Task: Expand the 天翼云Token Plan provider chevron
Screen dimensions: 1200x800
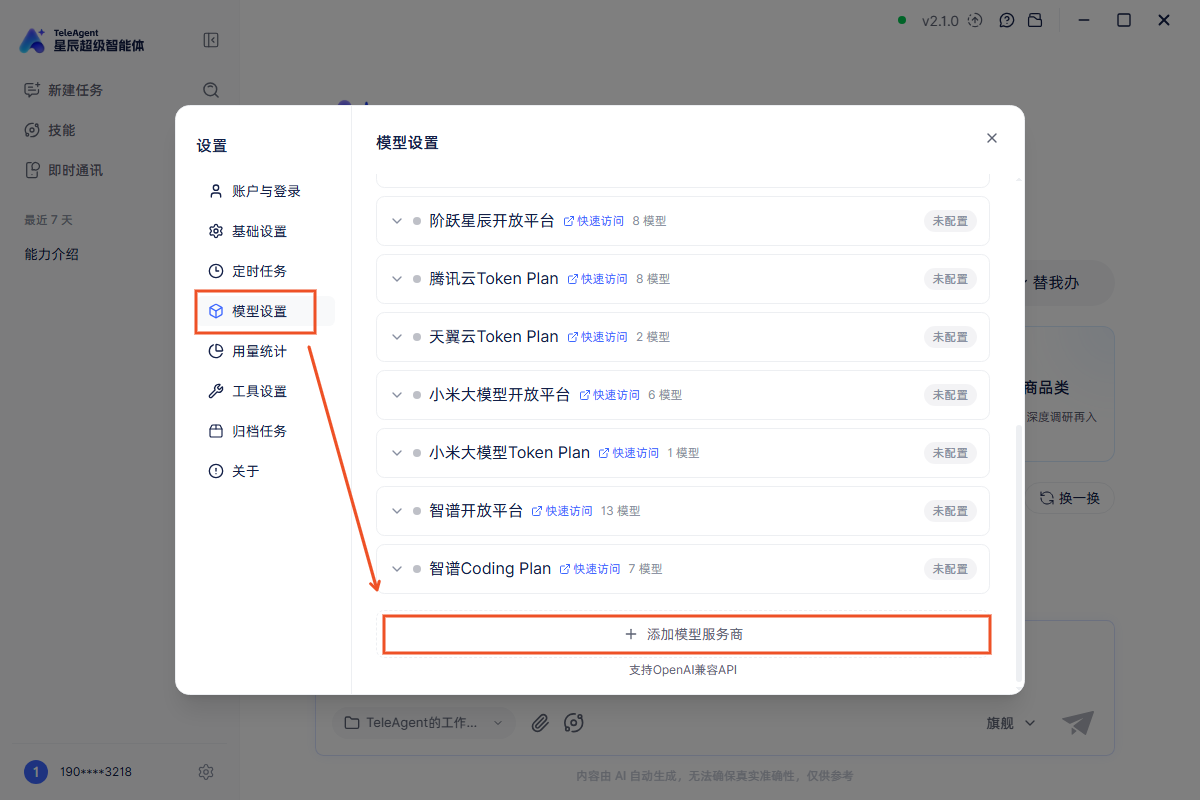Action: click(x=397, y=337)
